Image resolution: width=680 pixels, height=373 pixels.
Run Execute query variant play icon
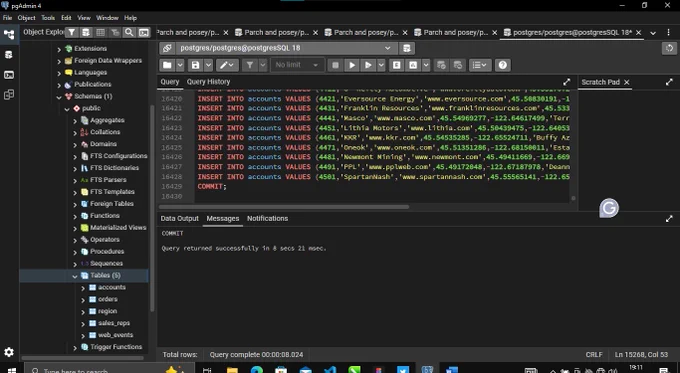tap(368, 65)
